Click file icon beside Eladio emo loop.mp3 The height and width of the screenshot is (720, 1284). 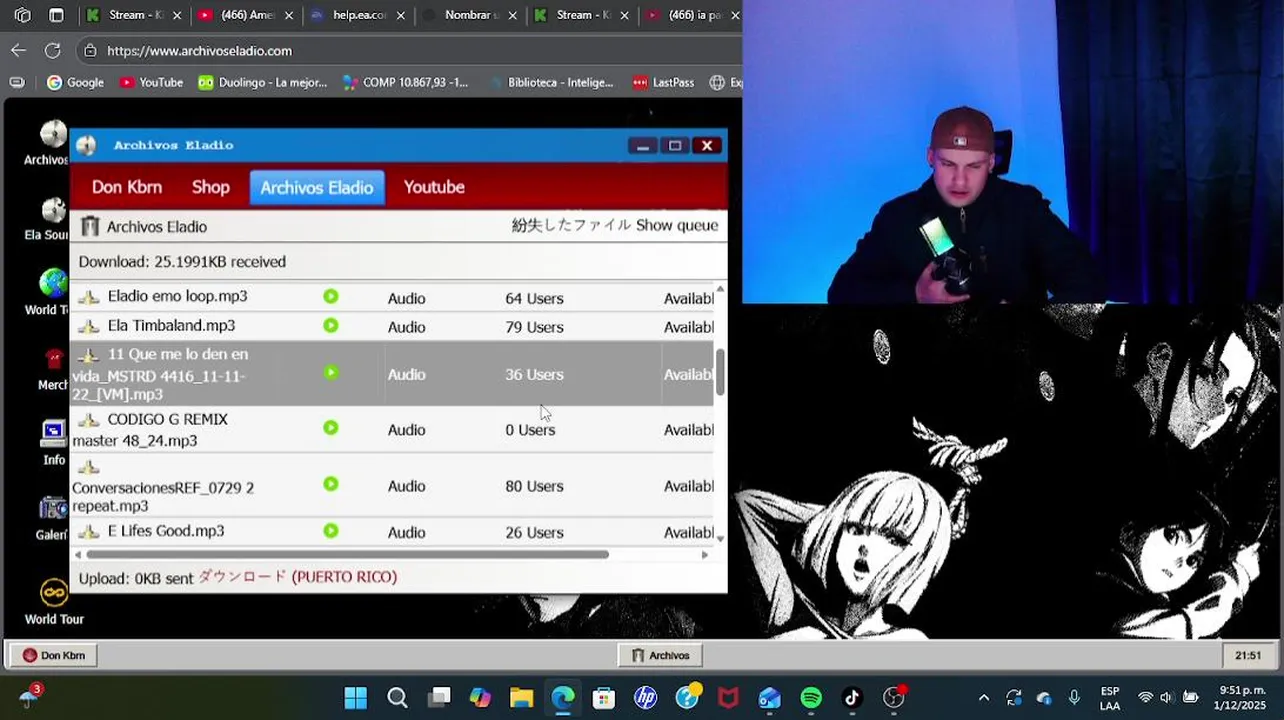tap(89, 297)
